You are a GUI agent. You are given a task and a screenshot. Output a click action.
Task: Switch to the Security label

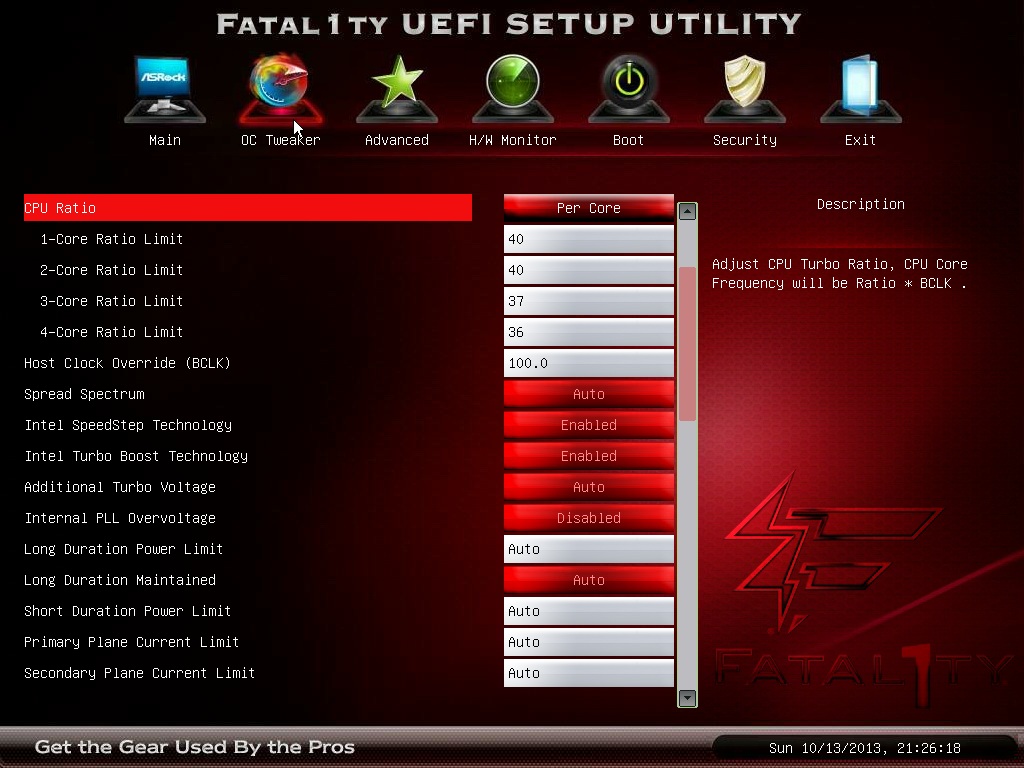pyautogui.click(x=744, y=140)
